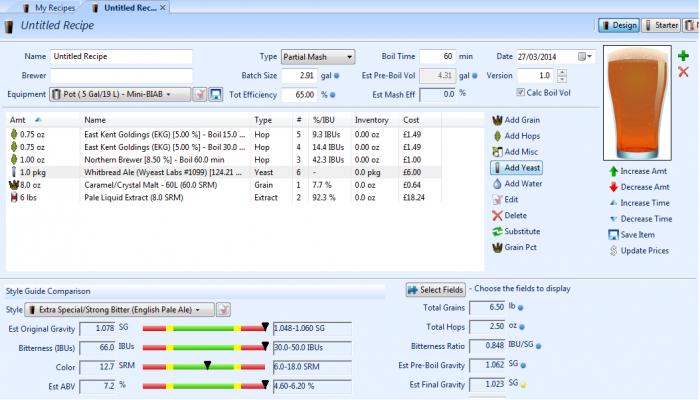Switch to the Starter view tab
The height and width of the screenshot is (400, 700).
(661, 25)
